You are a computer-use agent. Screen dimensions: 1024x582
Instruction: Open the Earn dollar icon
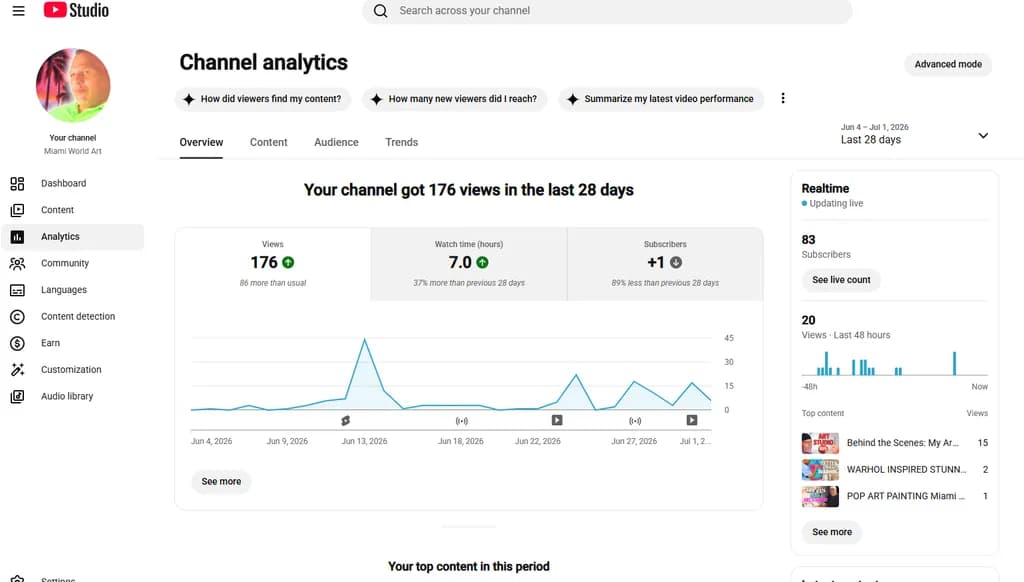coord(18,343)
